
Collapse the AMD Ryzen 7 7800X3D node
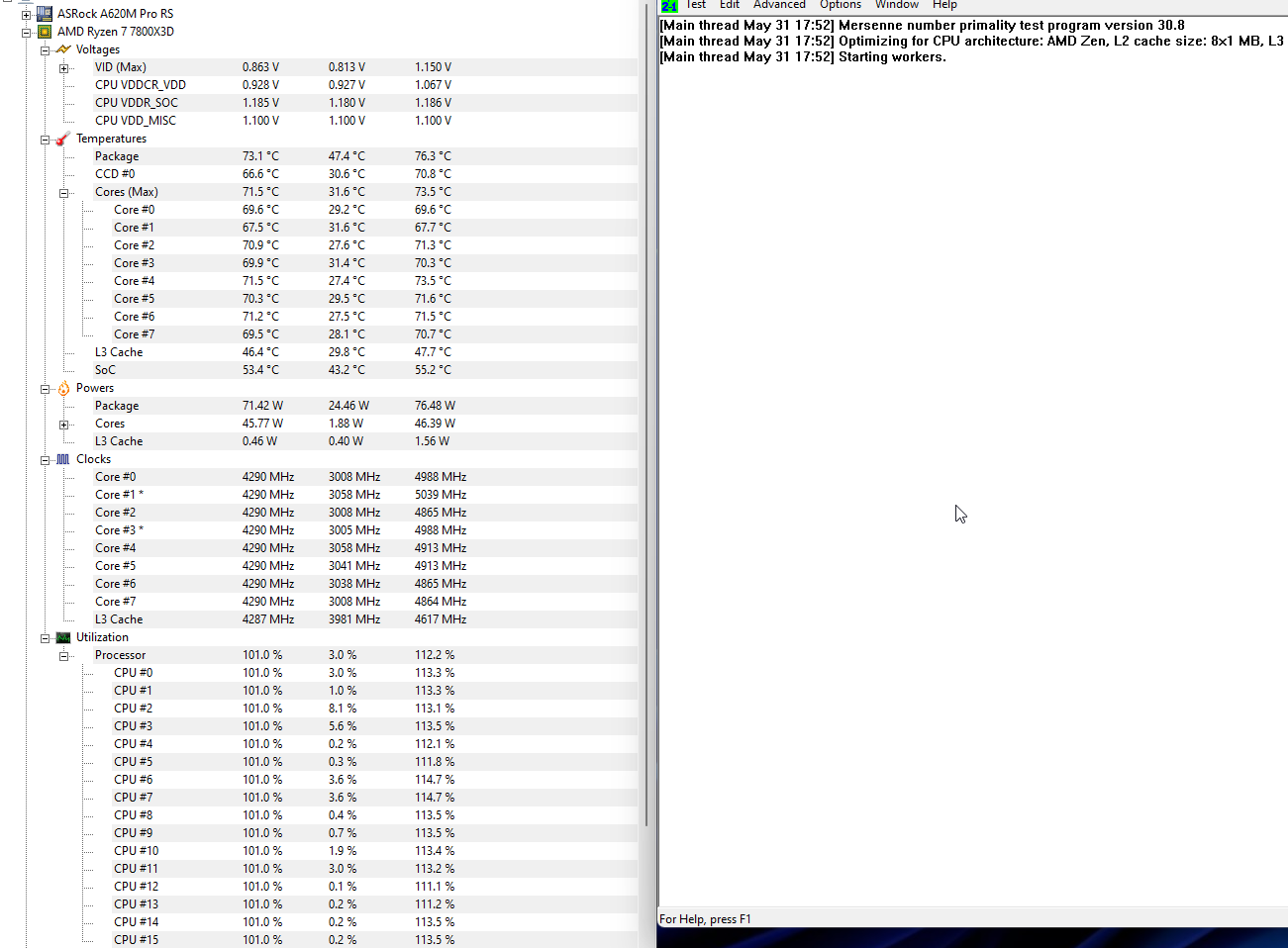(x=27, y=32)
